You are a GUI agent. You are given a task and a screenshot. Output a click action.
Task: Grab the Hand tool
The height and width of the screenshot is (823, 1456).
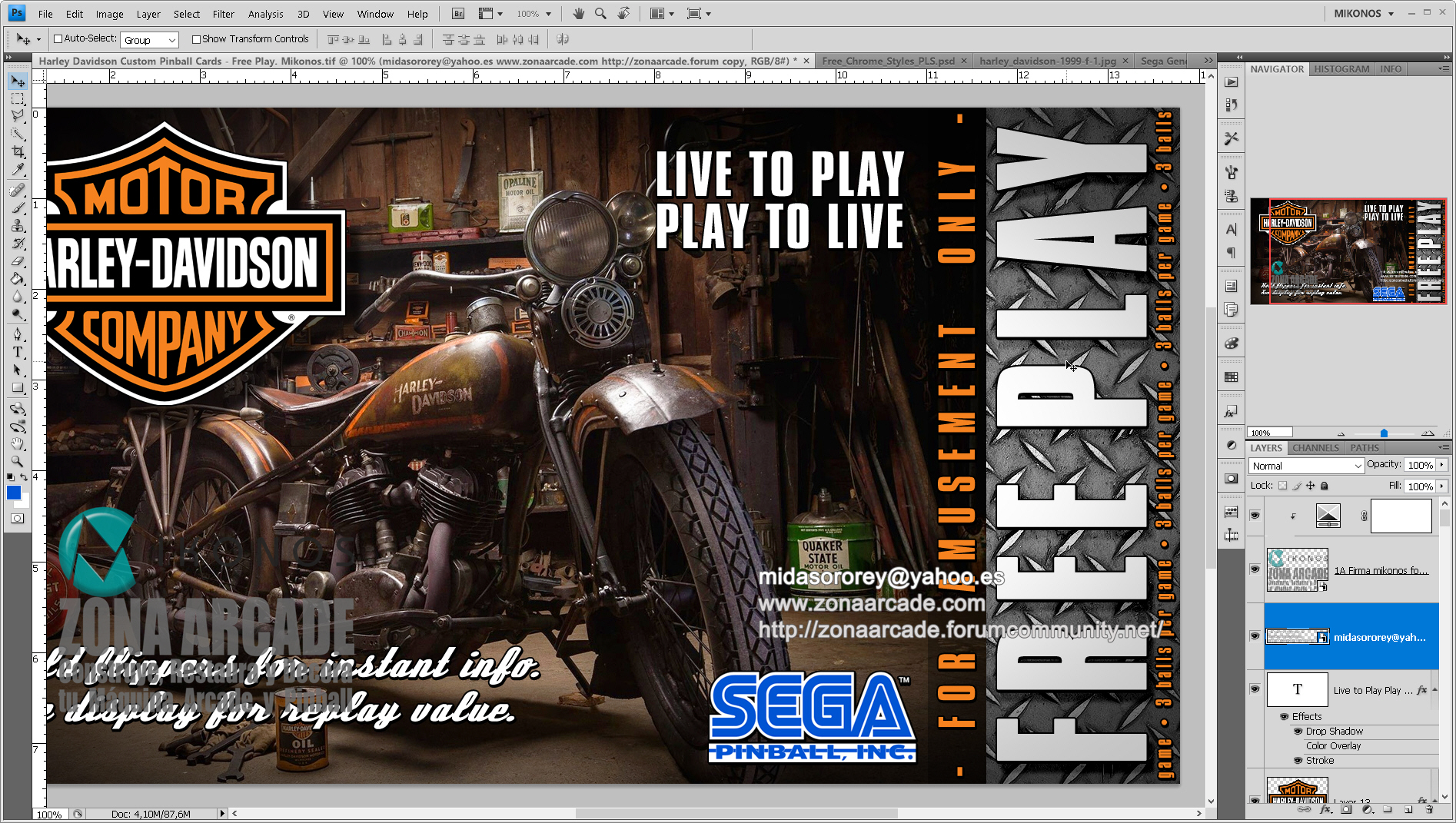coord(18,444)
